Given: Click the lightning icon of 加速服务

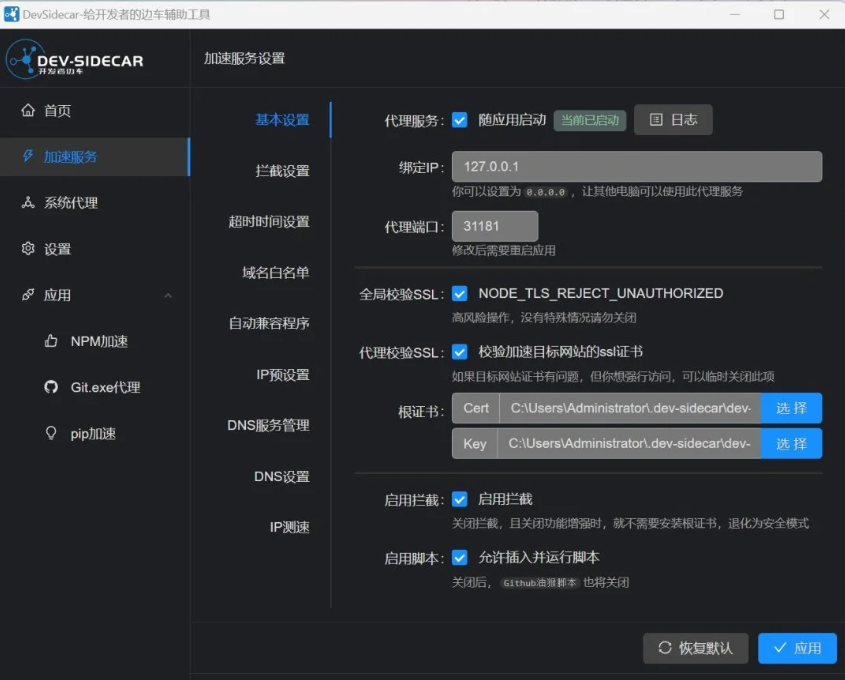Looking at the screenshot, I should pos(28,156).
